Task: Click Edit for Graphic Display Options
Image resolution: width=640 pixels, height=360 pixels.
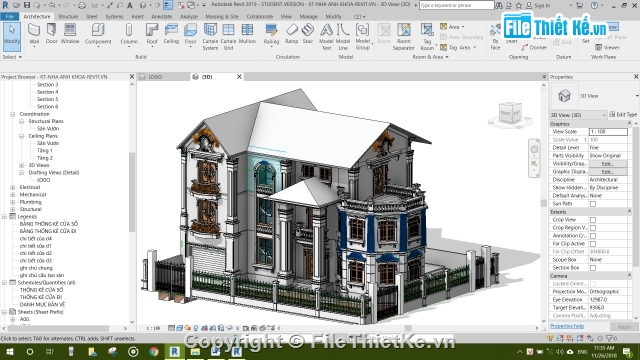Action: (608, 172)
